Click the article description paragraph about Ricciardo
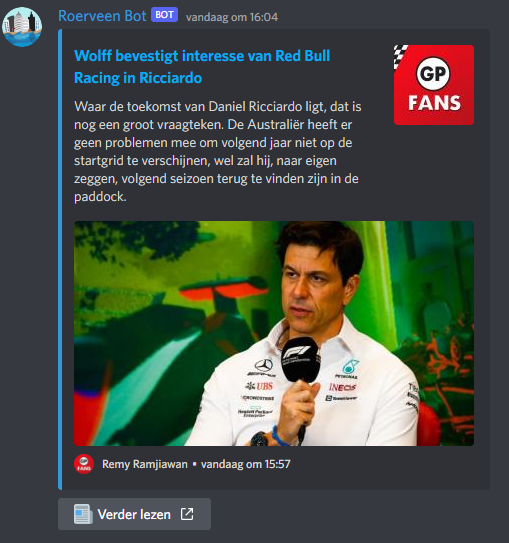This screenshot has height=543, width=509. (x=217, y=151)
